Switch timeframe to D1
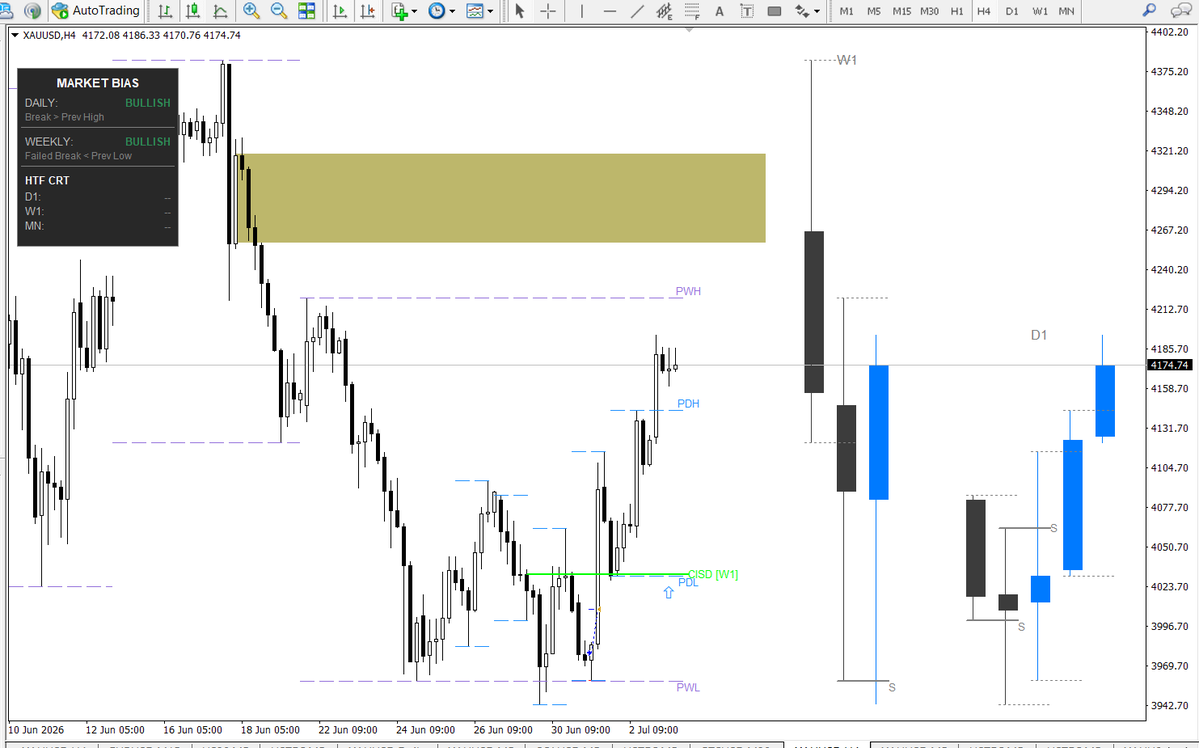Image resolution: width=1199 pixels, height=748 pixels. click(1012, 11)
